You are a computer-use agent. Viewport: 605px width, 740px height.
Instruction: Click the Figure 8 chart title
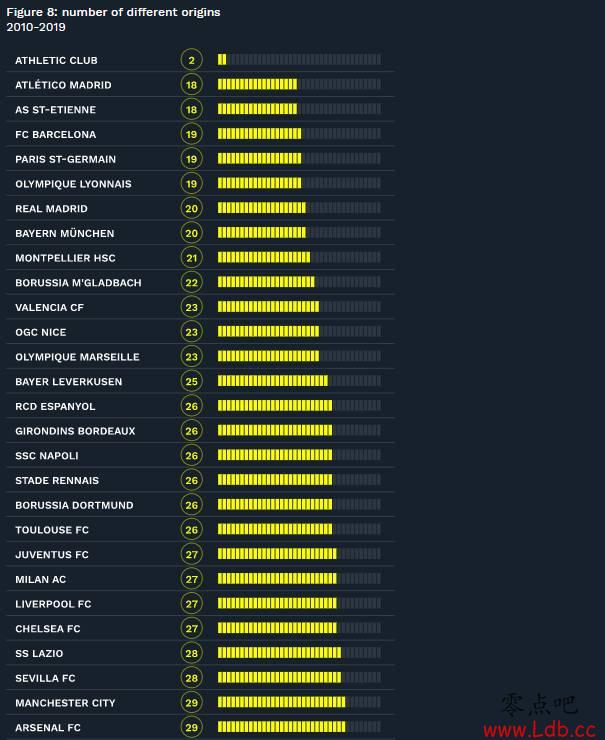pos(113,12)
